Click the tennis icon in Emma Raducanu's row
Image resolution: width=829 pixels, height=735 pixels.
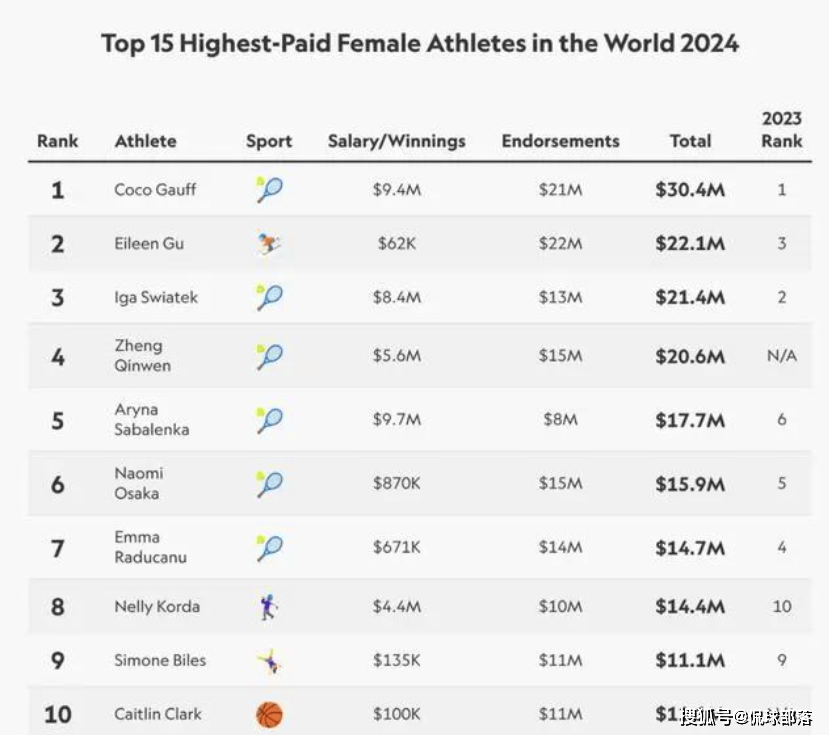(x=268, y=548)
